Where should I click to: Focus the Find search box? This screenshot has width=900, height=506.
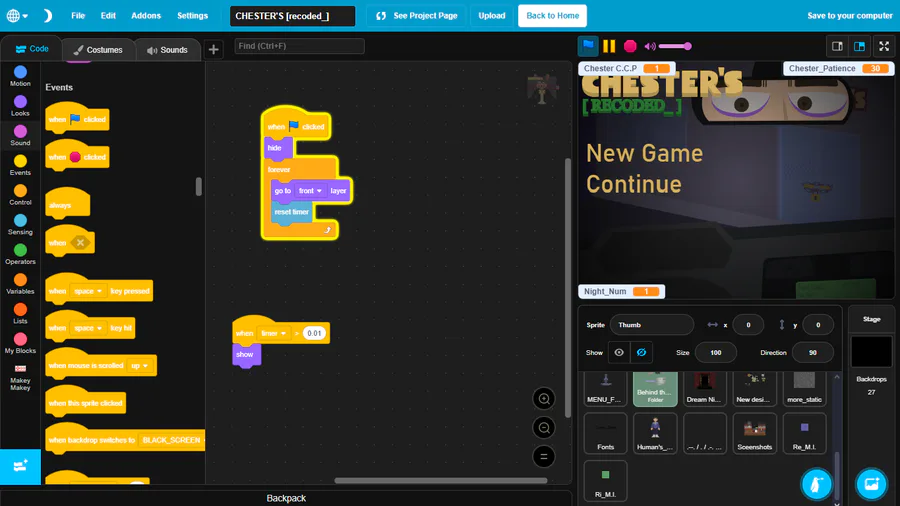(x=299, y=46)
